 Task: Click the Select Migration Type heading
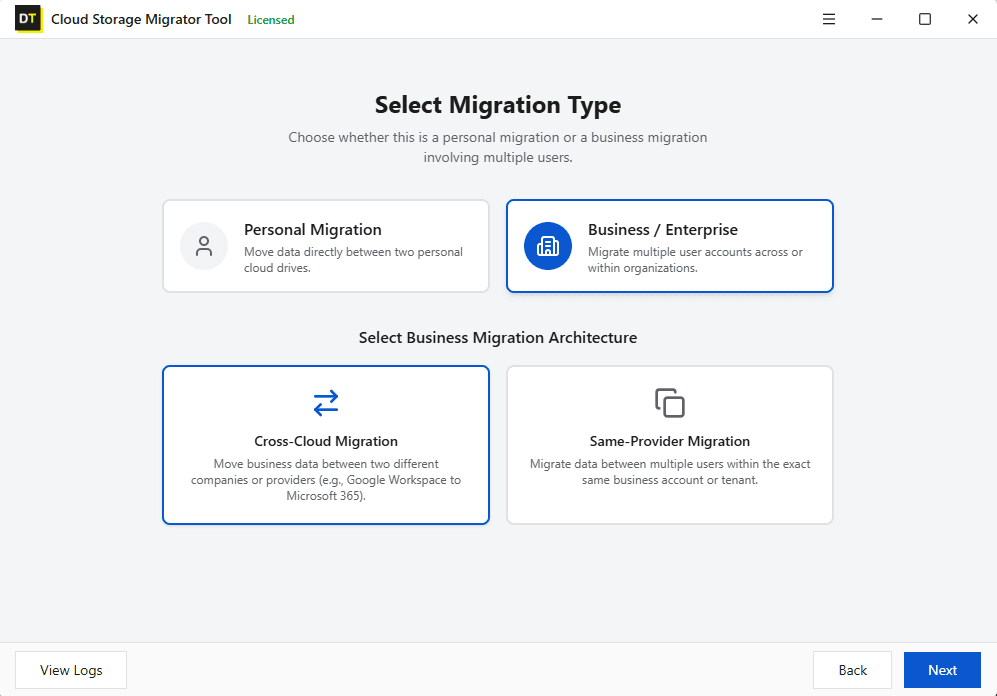pyautogui.click(x=498, y=105)
